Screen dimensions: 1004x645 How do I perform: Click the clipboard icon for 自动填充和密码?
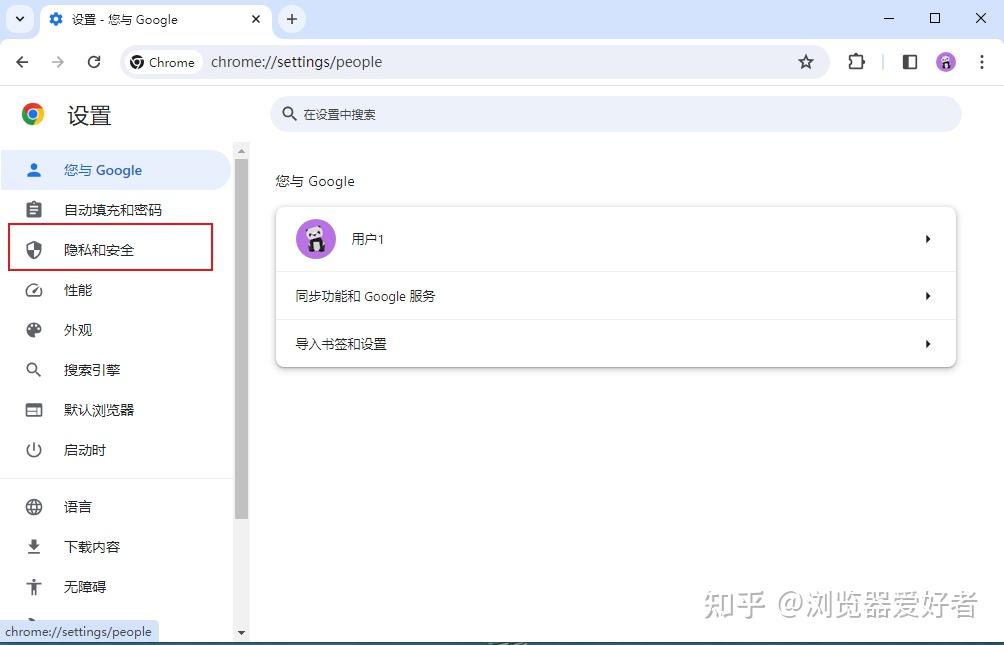click(x=34, y=209)
